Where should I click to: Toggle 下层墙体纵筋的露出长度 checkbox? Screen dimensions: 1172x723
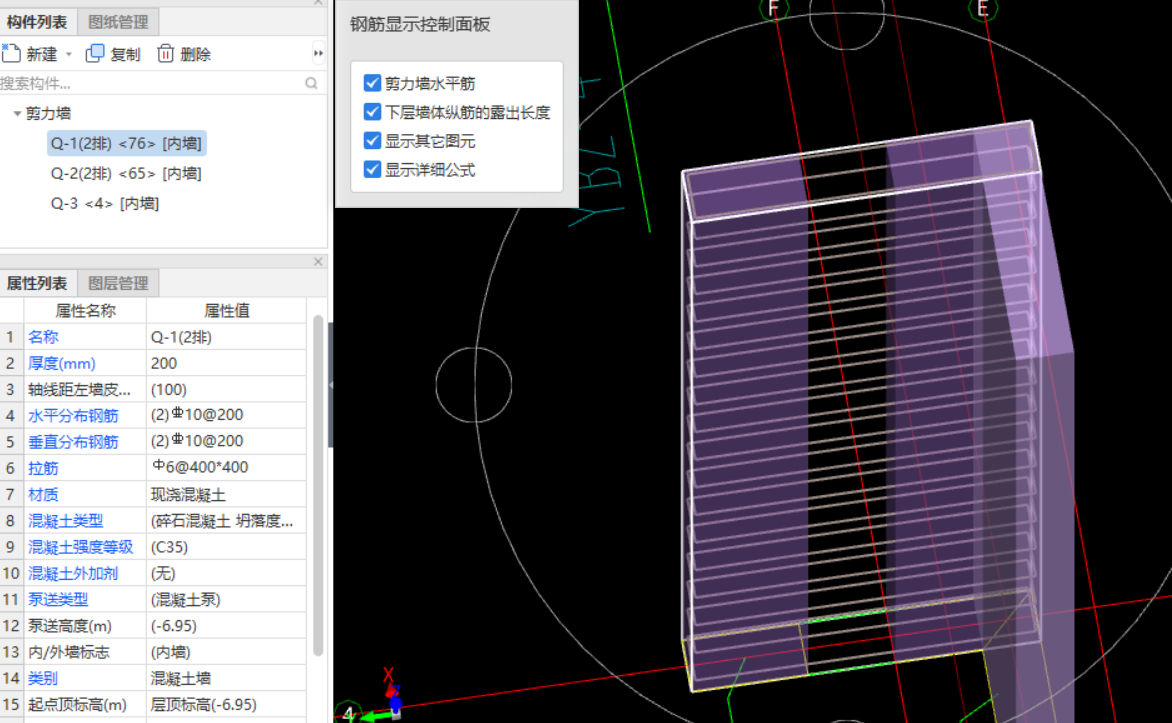(372, 111)
